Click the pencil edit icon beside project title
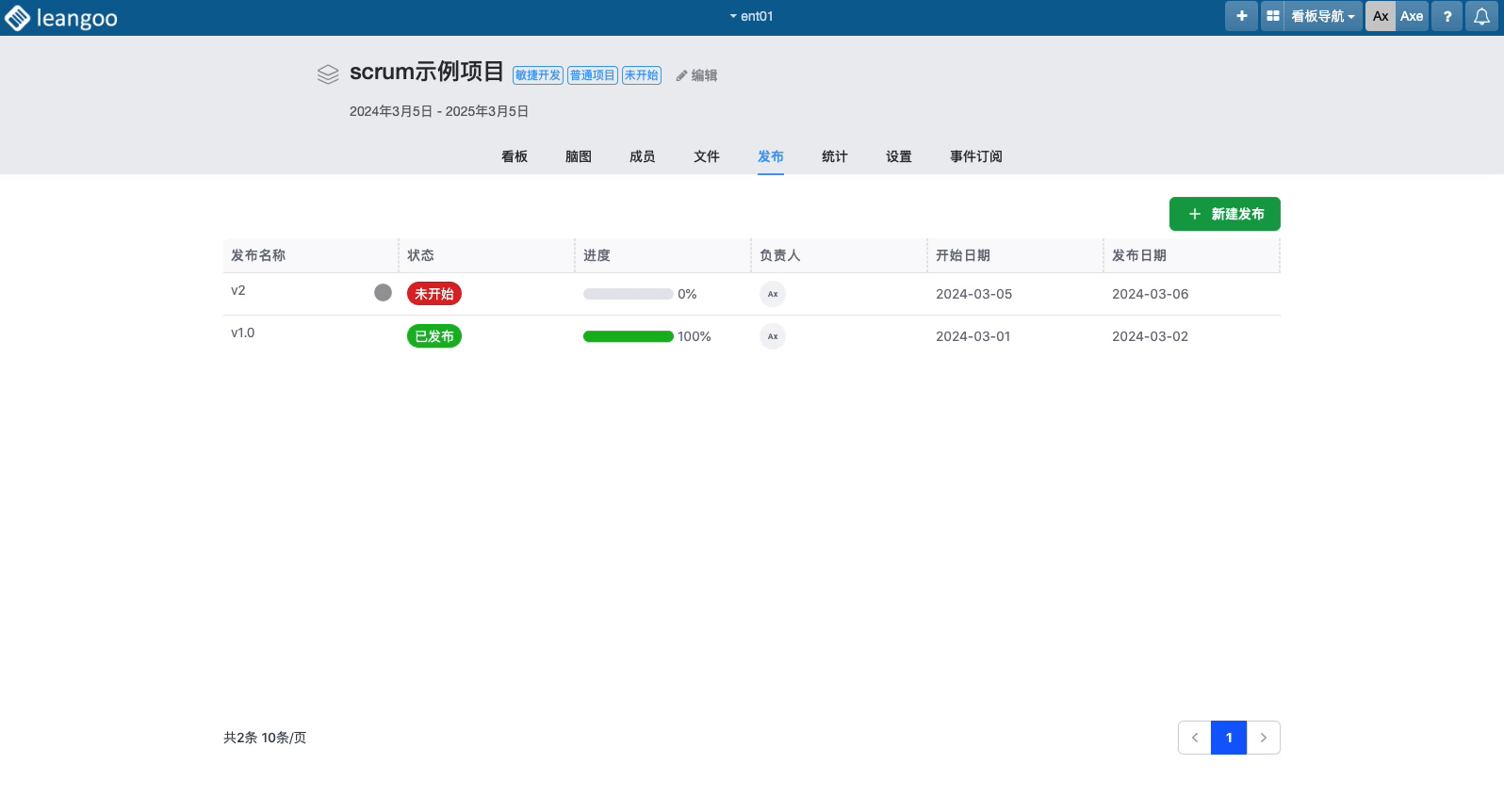Image resolution: width=1504 pixels, height=812 pixels. pos(681,75)
